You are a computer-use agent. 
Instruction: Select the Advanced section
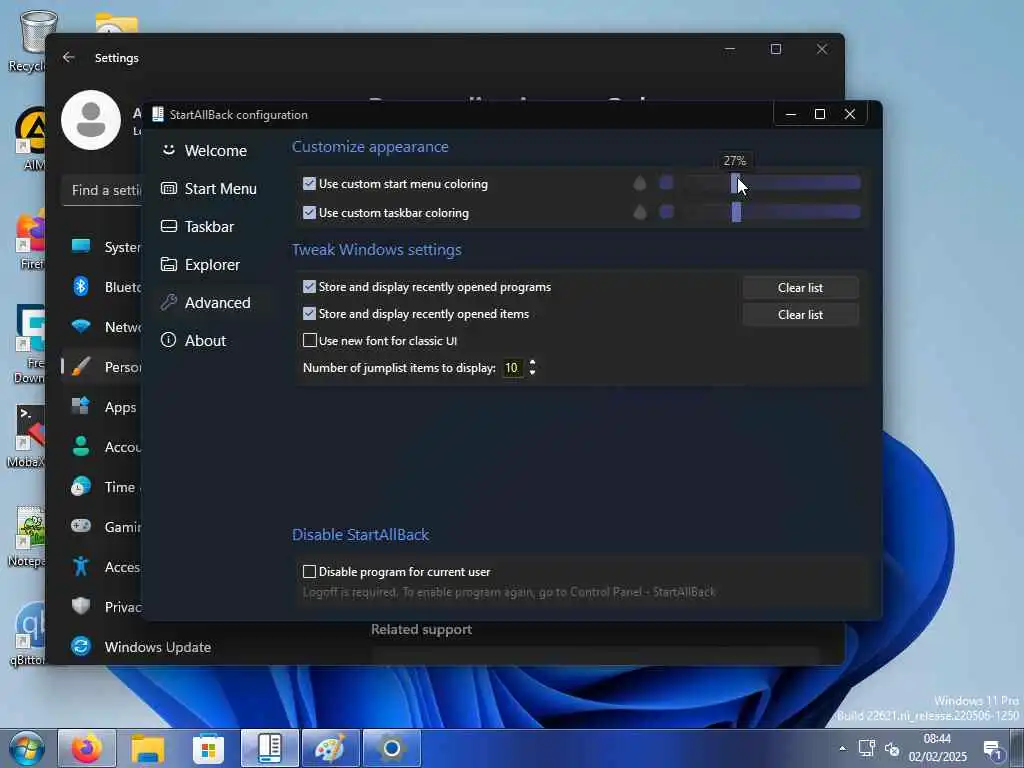[206, 302]
